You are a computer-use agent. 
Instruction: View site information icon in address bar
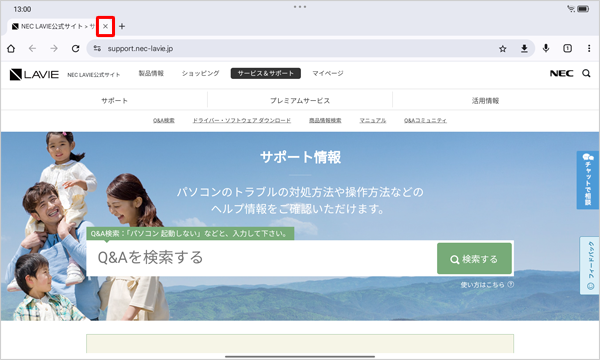97,49
